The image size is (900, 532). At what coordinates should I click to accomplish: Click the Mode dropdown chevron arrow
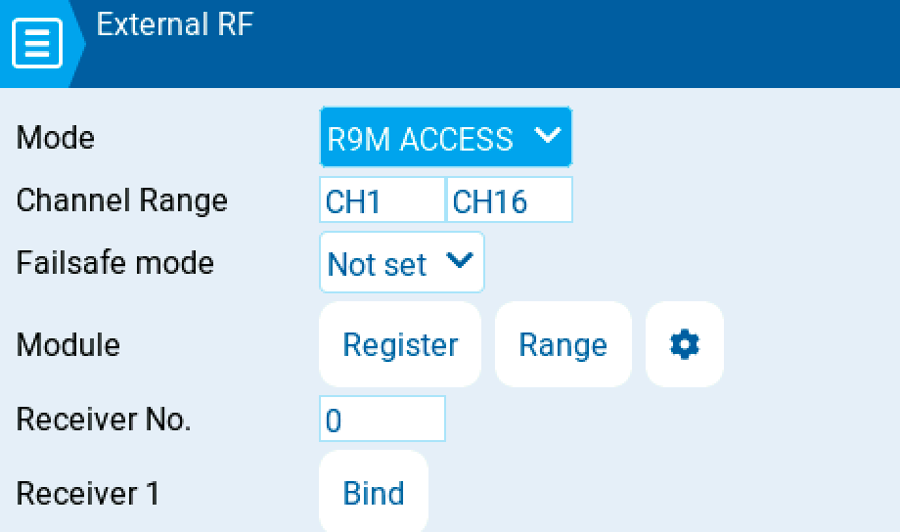click(547, 136)
